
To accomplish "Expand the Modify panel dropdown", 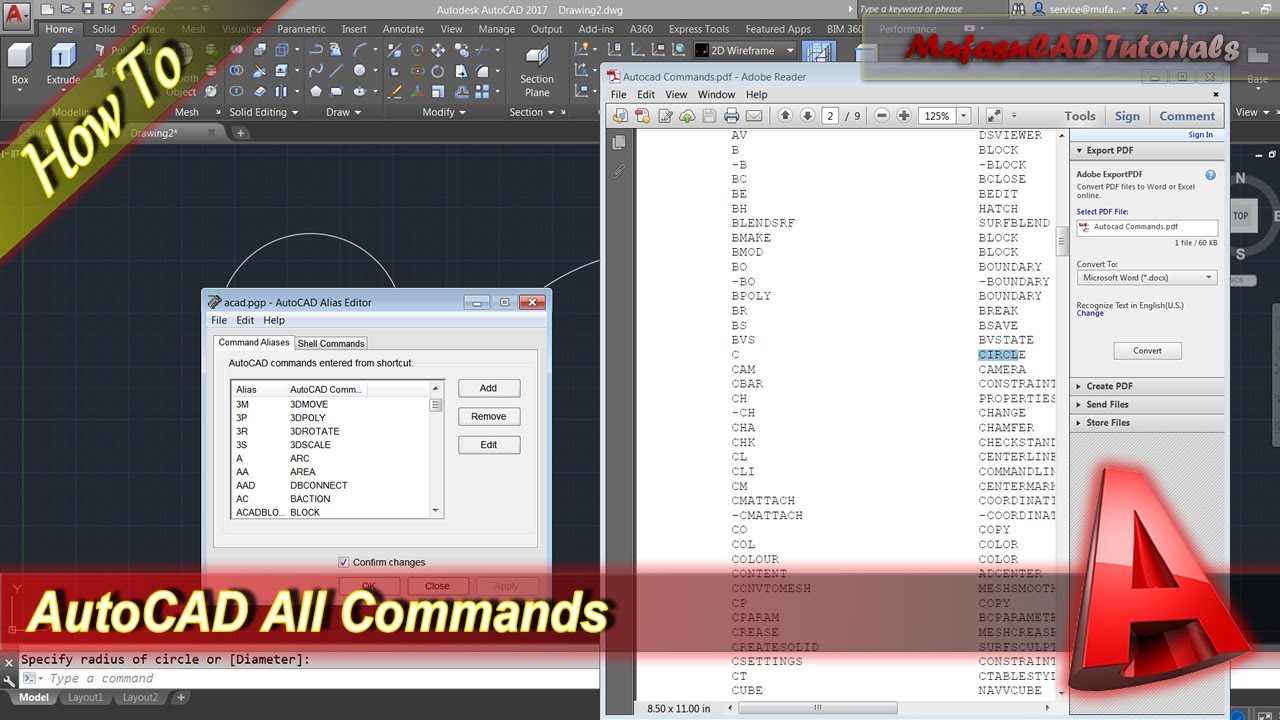I will click(444, 112).
